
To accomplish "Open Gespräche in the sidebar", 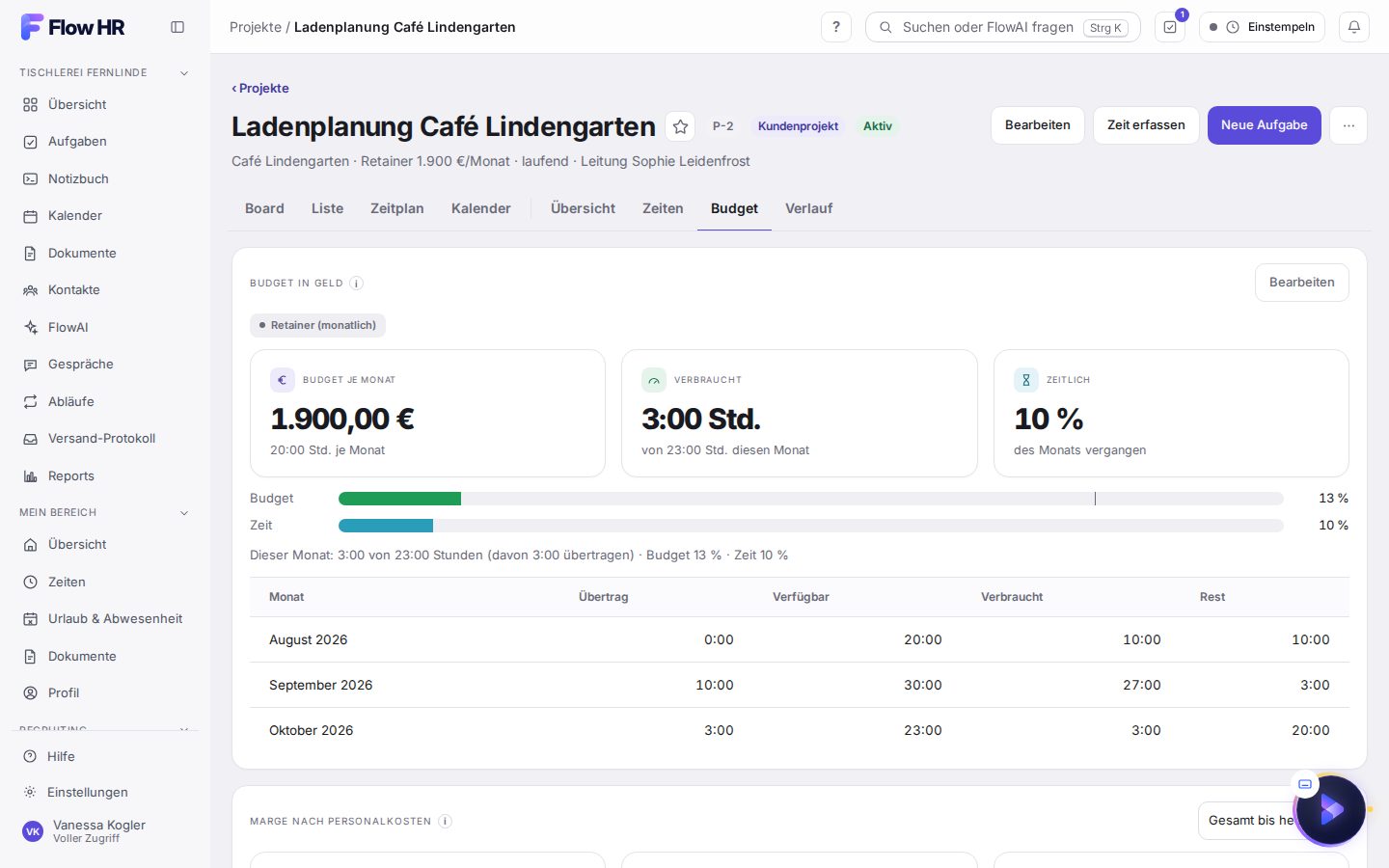I will click(105, 364).
